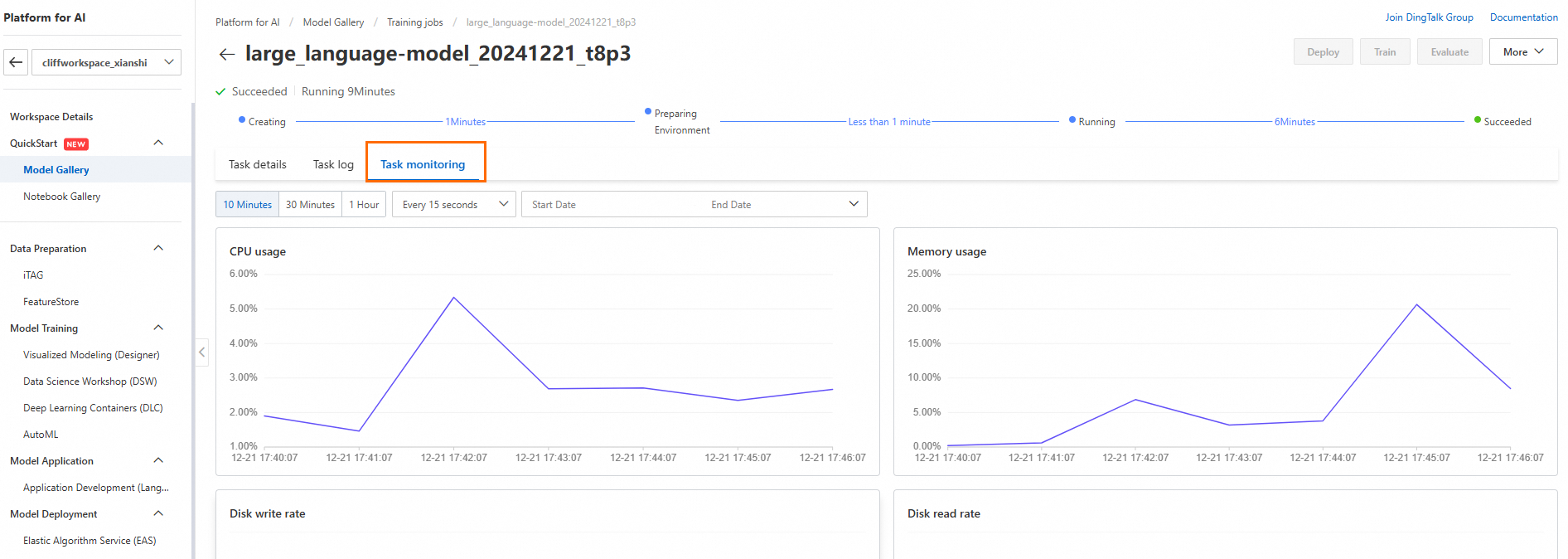Screen dimensions: 1568x559
Task: Open Workspace Details in sidebar
Action: click(51, 117)
